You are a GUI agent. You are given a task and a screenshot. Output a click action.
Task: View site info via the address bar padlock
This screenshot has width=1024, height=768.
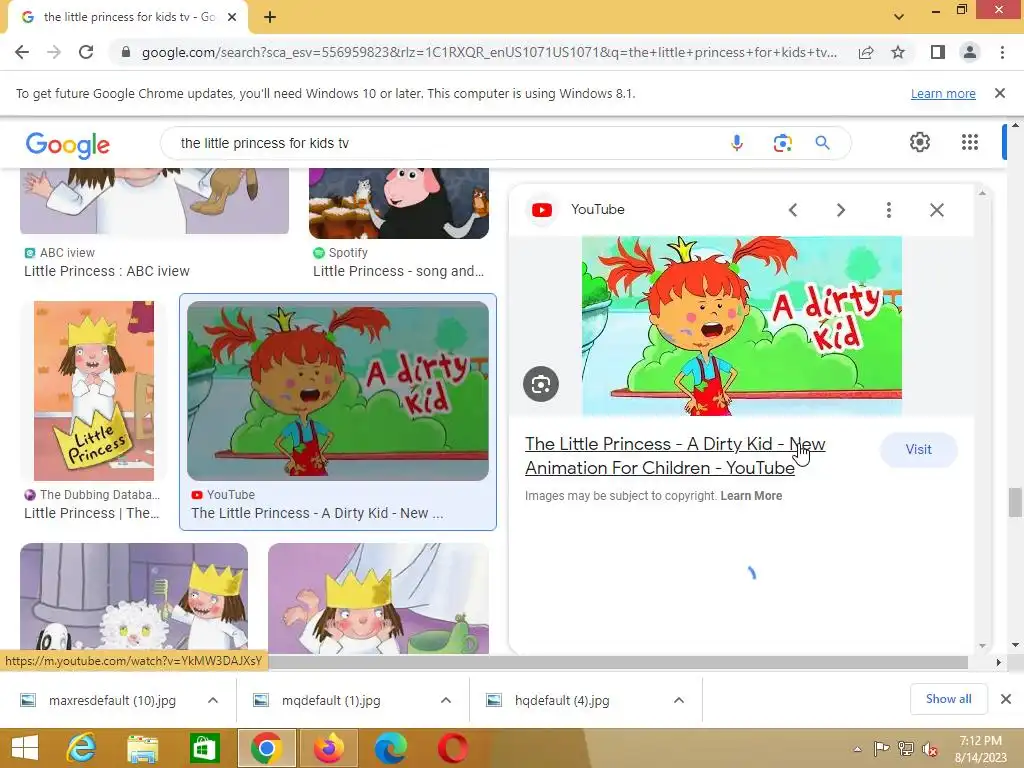(126, 52)
